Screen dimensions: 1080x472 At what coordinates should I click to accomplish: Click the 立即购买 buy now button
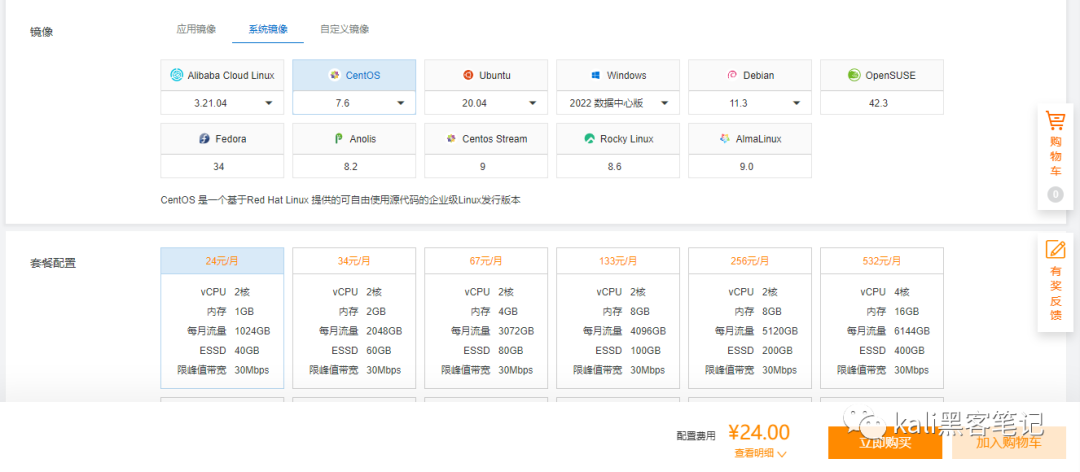click(885, 442)
